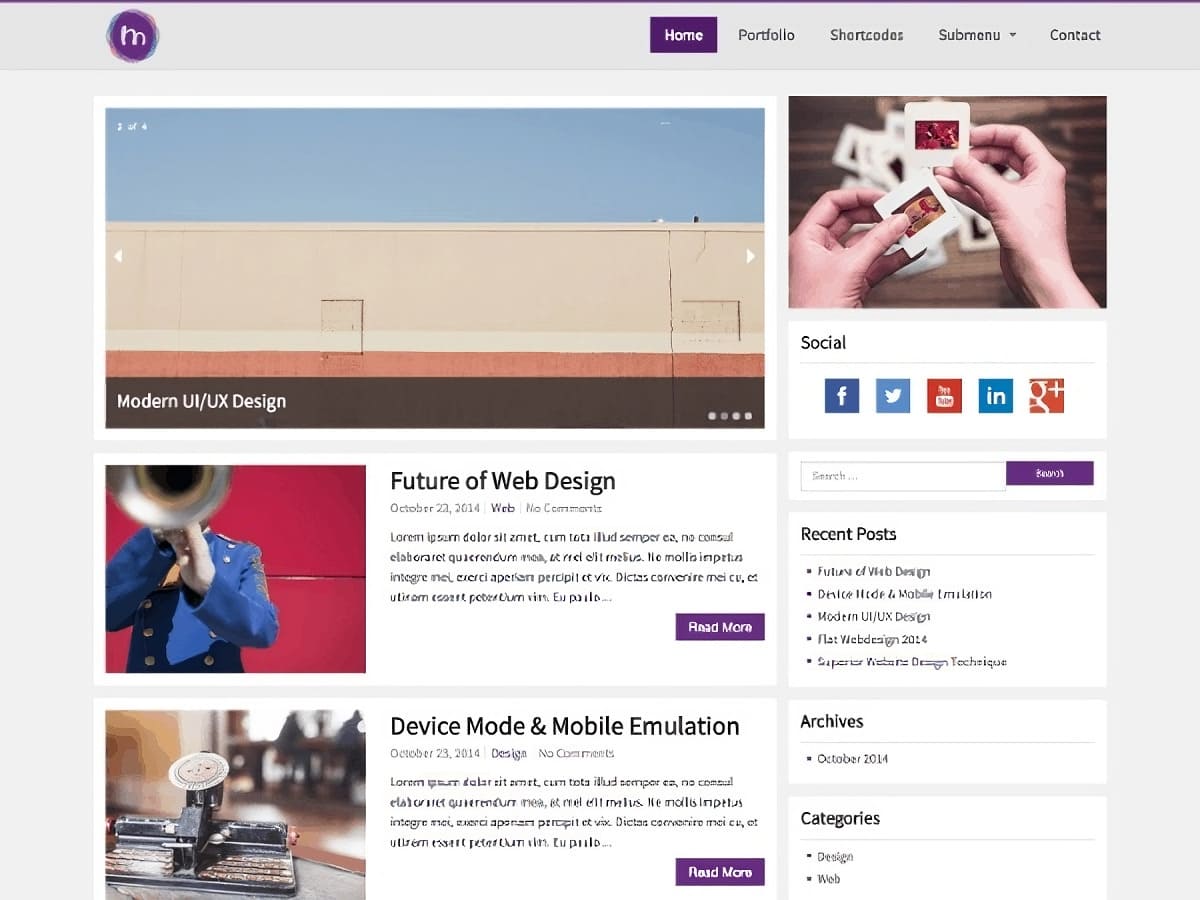Go to the previous slide arrow
The height and width of the screenshot is (900, 1200).
point(118,256)
